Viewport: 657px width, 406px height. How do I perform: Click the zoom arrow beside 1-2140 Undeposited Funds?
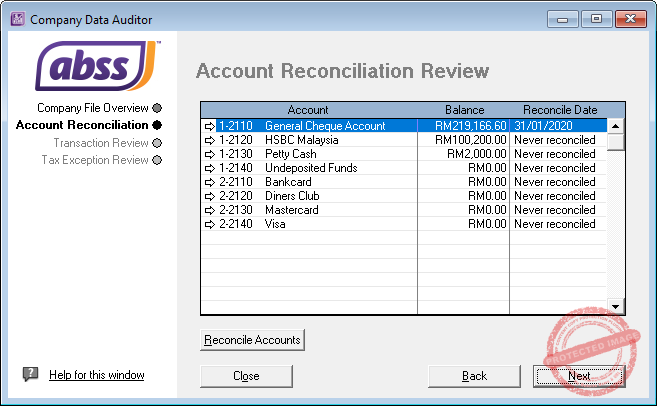pyautogui.click(x=210, y=168)
